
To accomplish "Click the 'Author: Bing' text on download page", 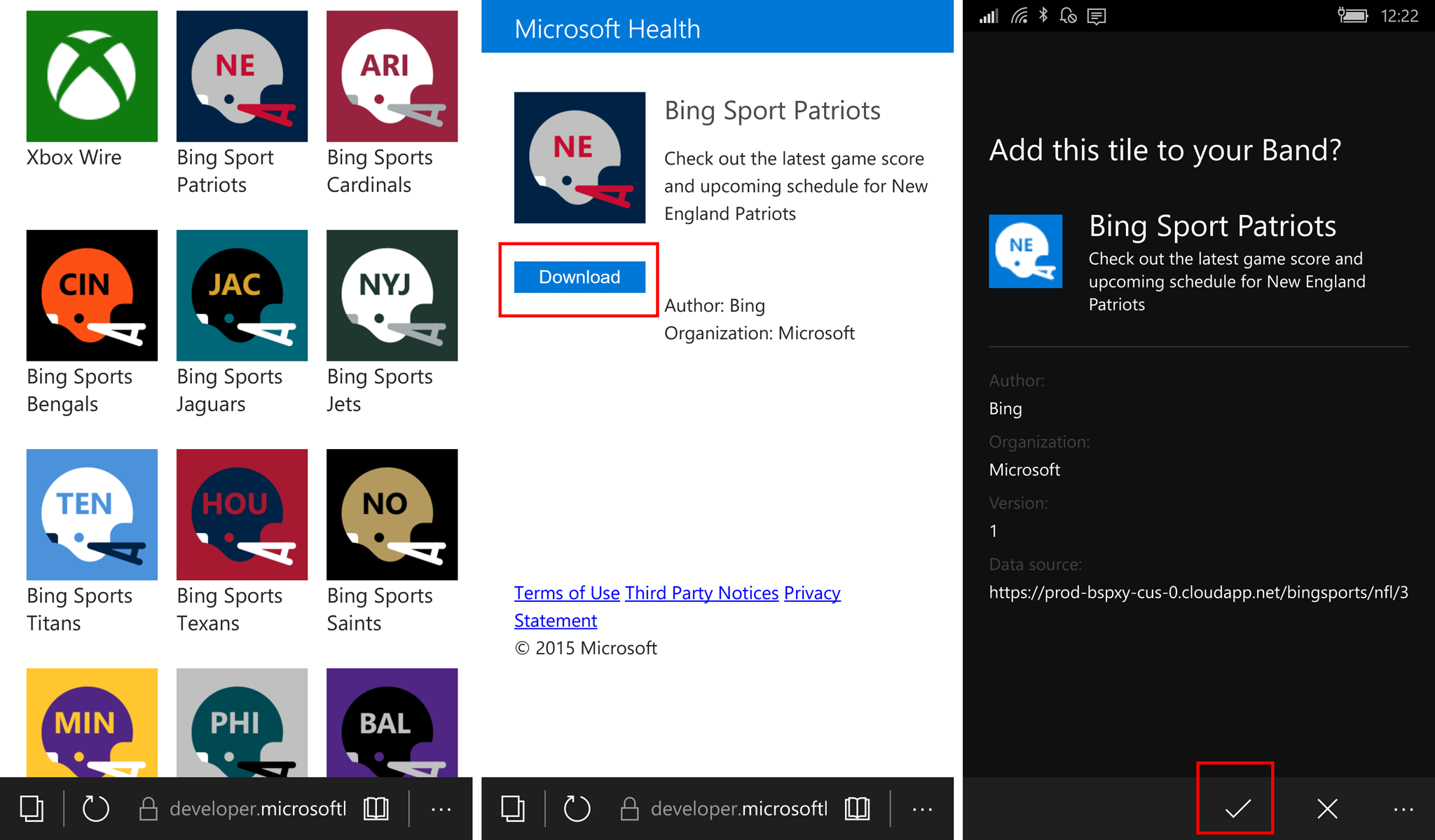I will (715, 305).
